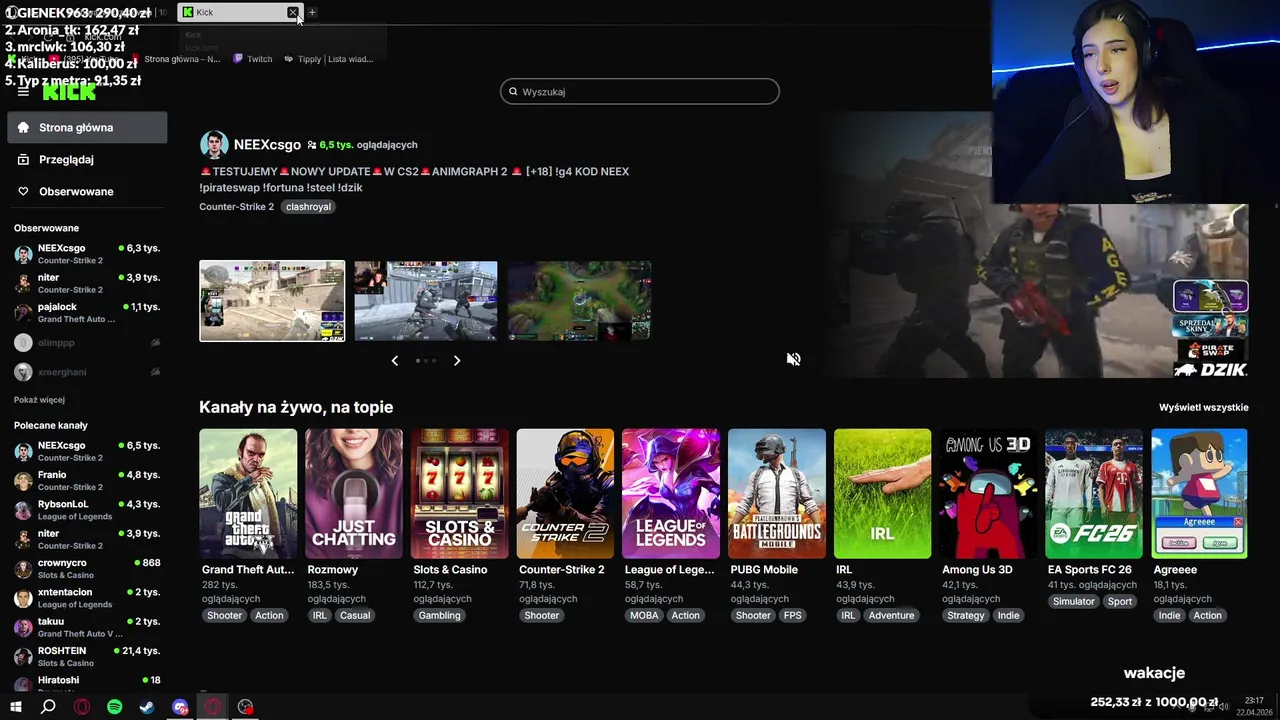1280x720 pixels.
Task: Select first featured stream thumbnail
Action: pyautogui.click(x=272, y=301)
